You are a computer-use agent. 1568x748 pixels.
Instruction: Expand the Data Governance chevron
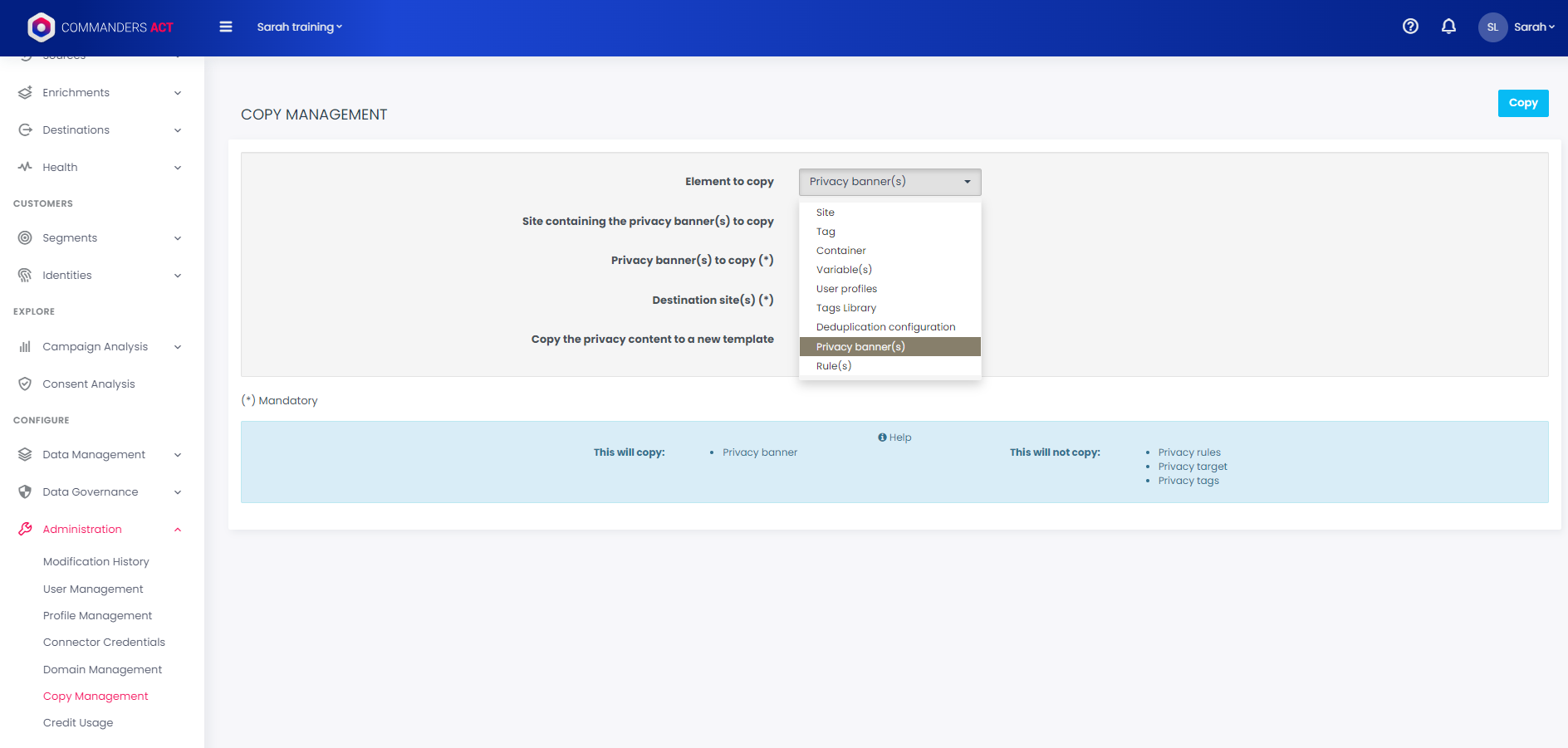pyautogui.click(x=178, y=492)
